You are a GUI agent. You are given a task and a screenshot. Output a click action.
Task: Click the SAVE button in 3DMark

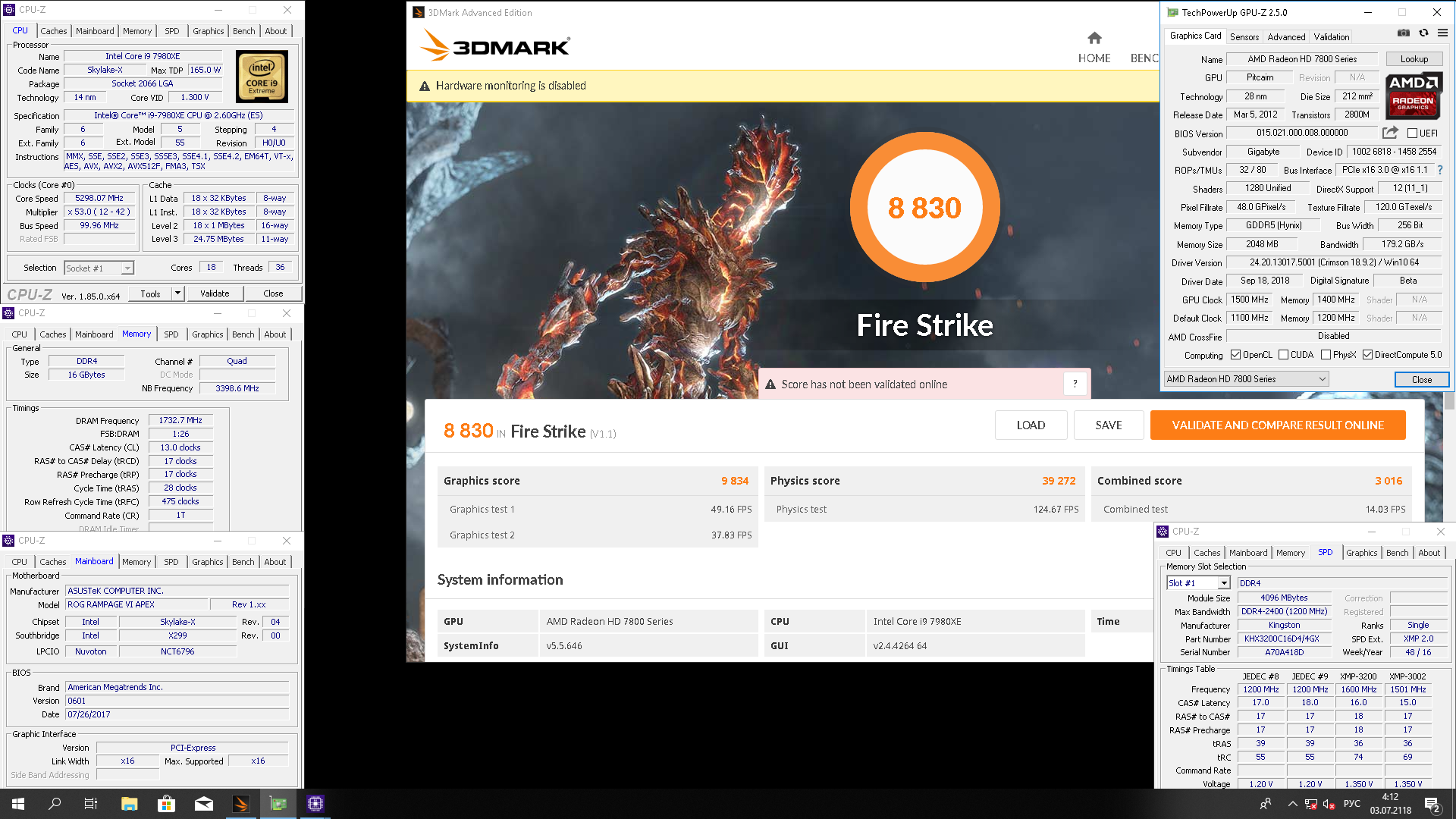point(1109,425)
